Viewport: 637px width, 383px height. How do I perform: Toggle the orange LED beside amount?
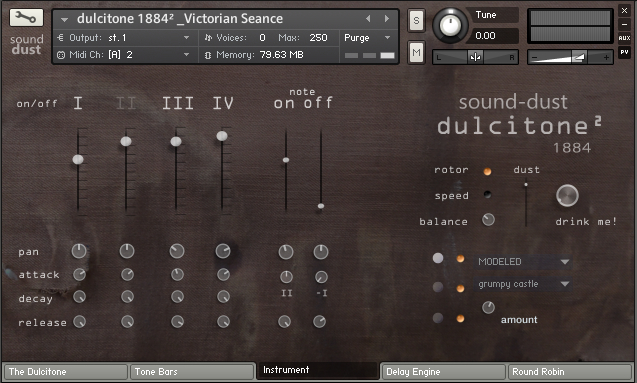[x=460, y=318]
